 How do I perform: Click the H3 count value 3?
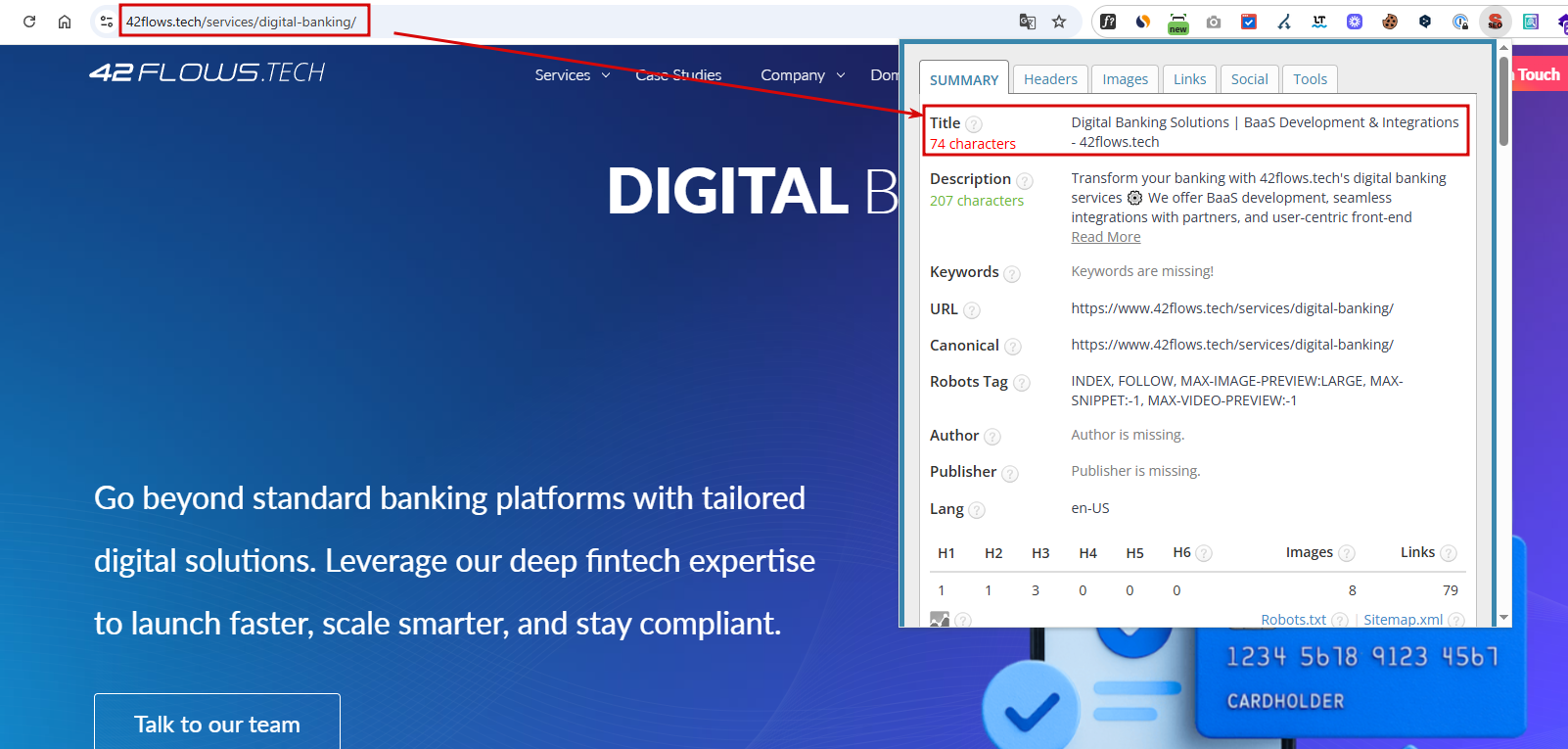tap(1036, 590)
